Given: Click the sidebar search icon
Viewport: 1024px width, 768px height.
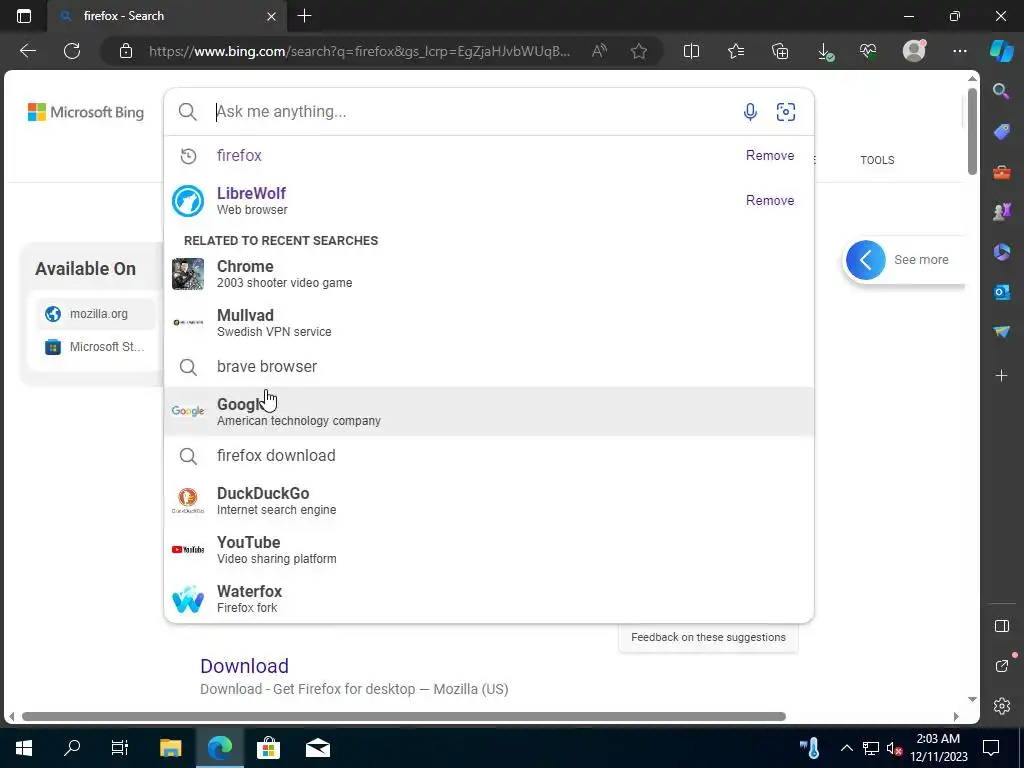Looking at the screenshot, I should coord(1001,91).
